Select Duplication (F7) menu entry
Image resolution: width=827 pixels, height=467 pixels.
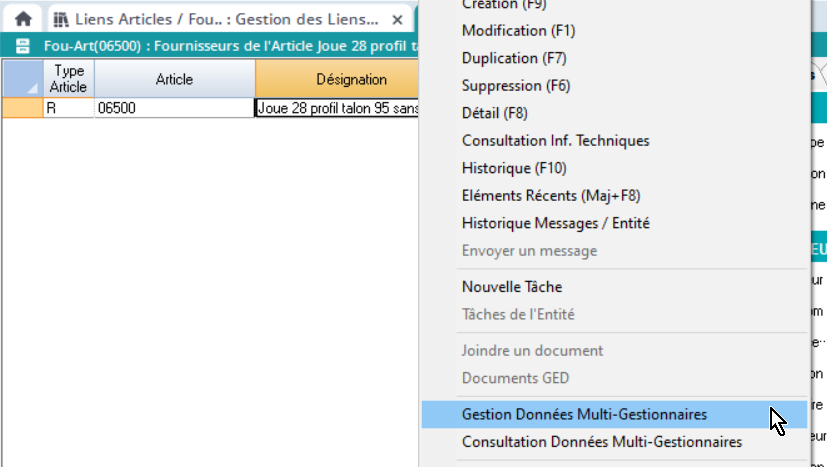[514, 58]
